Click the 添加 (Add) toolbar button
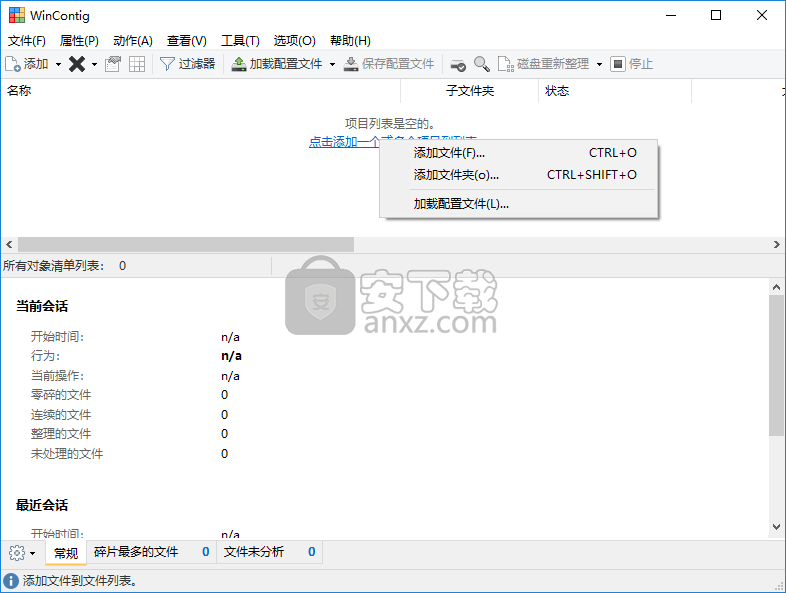Viewport: 786px width, 593px height. click(27, 64)
